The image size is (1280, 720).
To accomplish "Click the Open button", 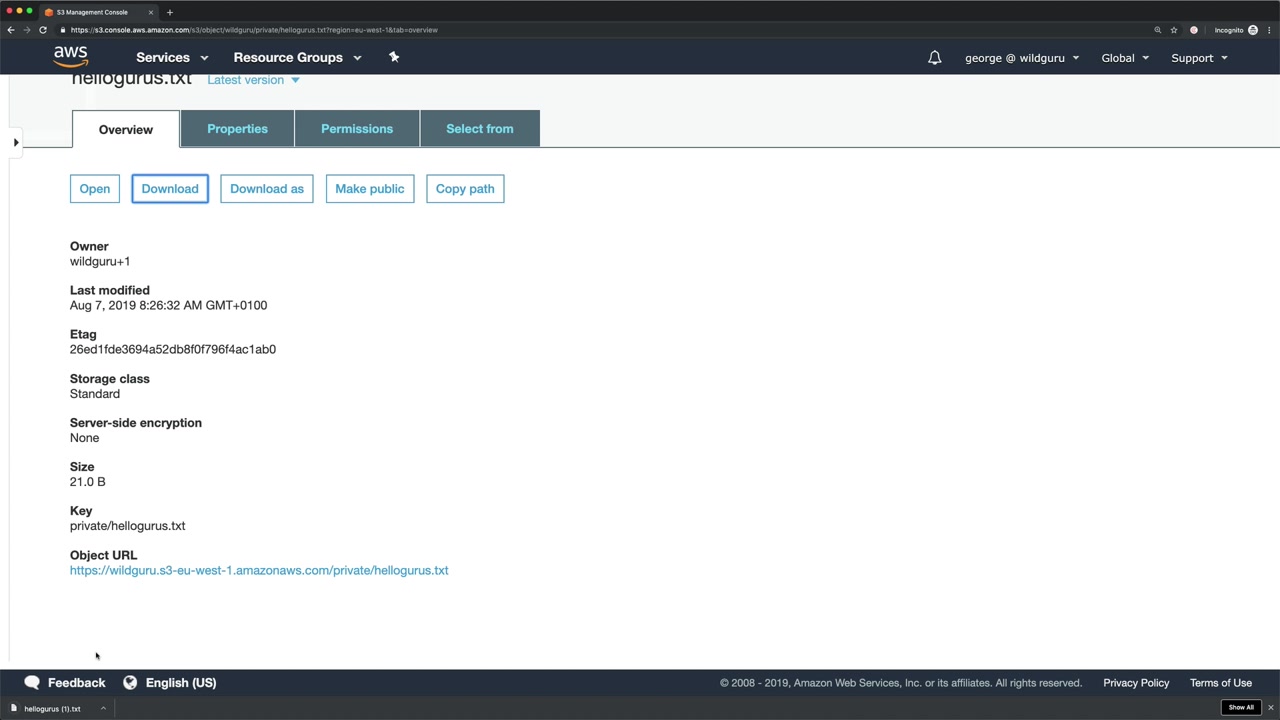I will tap(95, 189).
